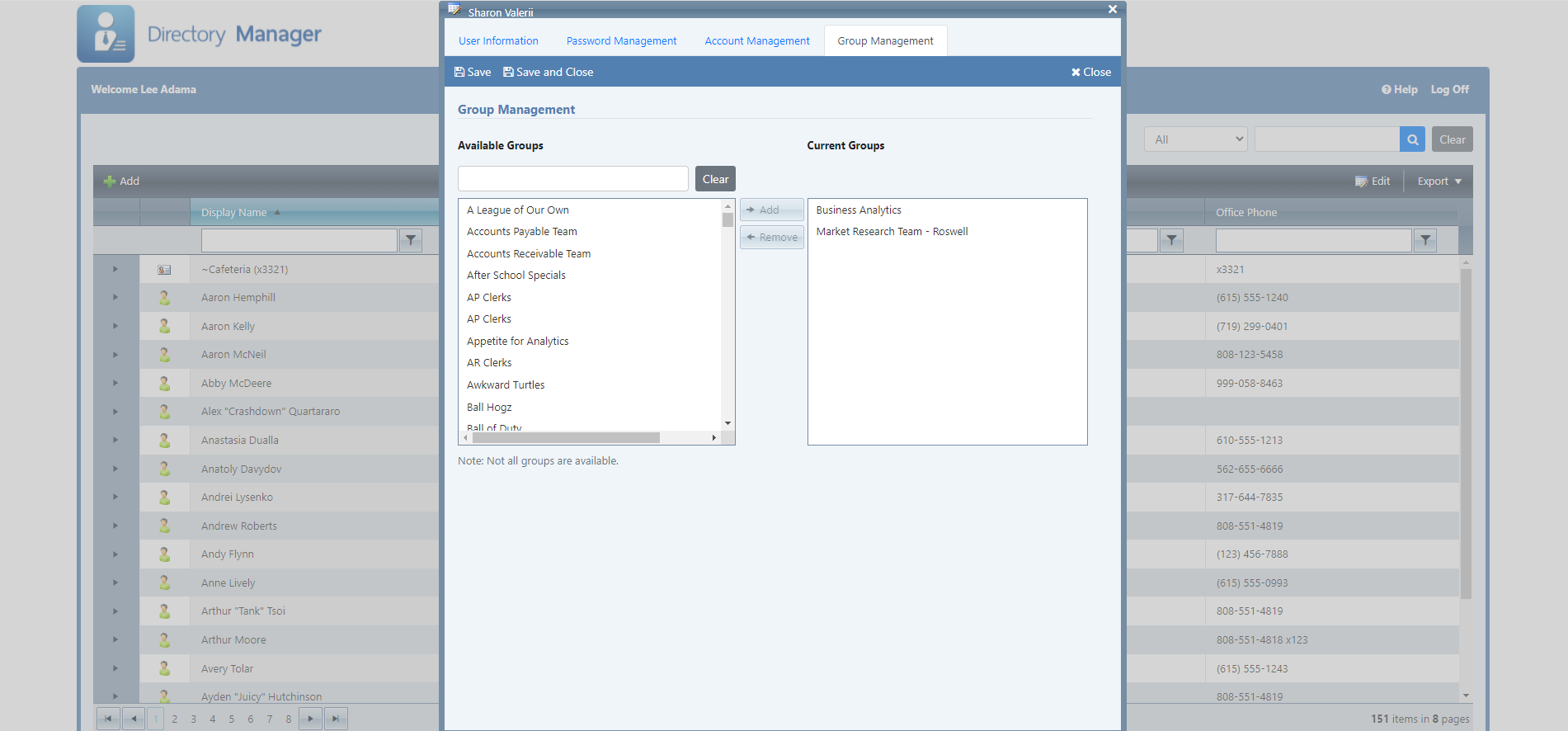Open the Export dropdown menu
The image size is (1568, 731).
tap(1439, 182)
